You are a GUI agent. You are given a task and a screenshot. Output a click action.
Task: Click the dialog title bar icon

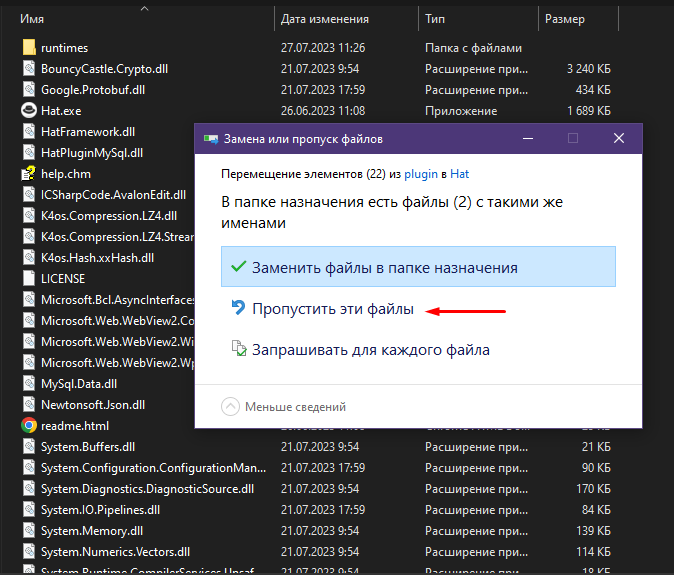point(210,139)
